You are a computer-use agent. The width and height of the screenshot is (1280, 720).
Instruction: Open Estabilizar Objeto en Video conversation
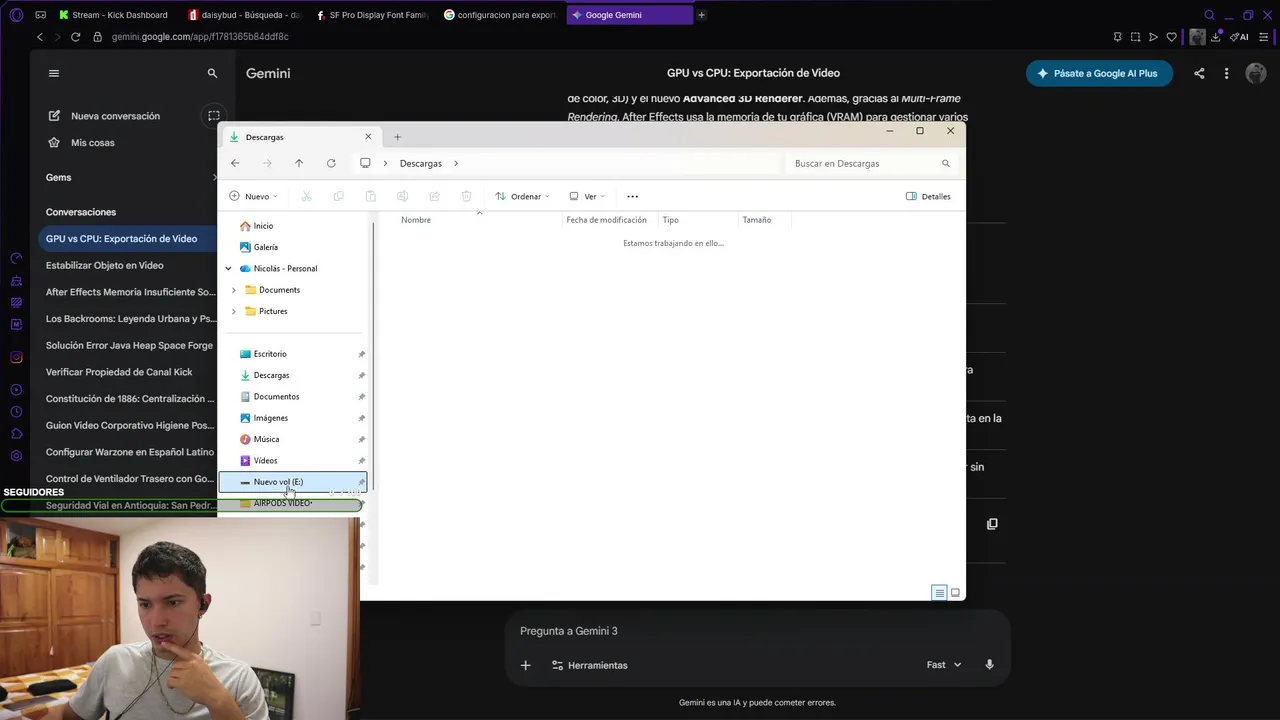(105, 265)
